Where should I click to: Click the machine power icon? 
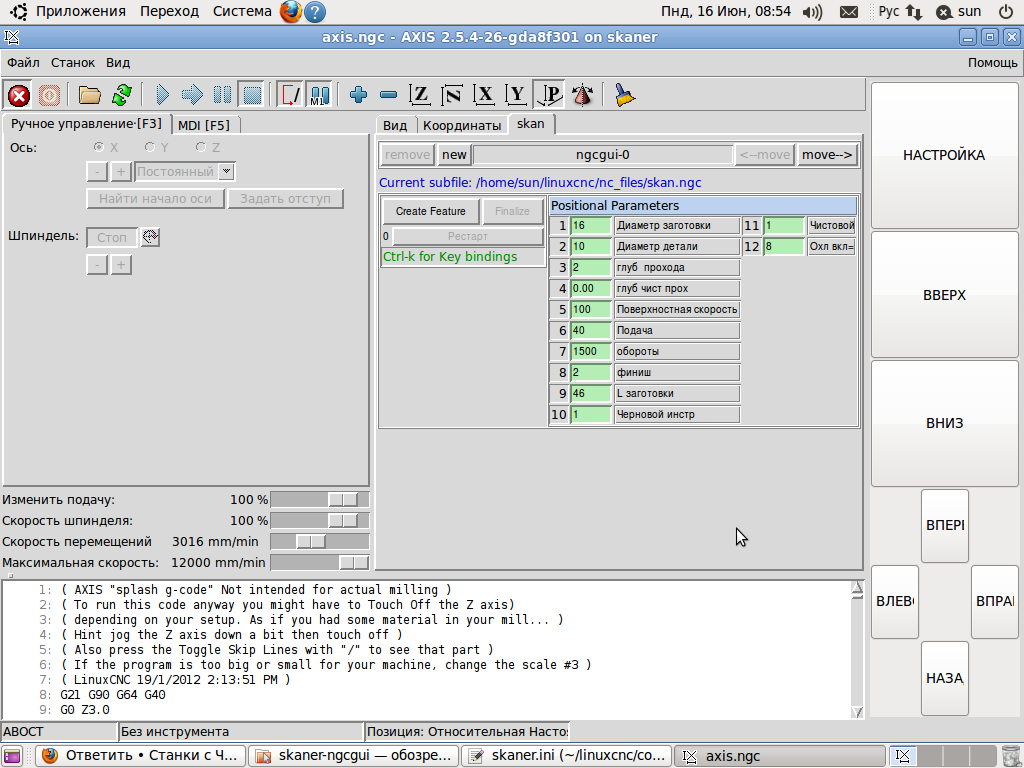[49, 95]
